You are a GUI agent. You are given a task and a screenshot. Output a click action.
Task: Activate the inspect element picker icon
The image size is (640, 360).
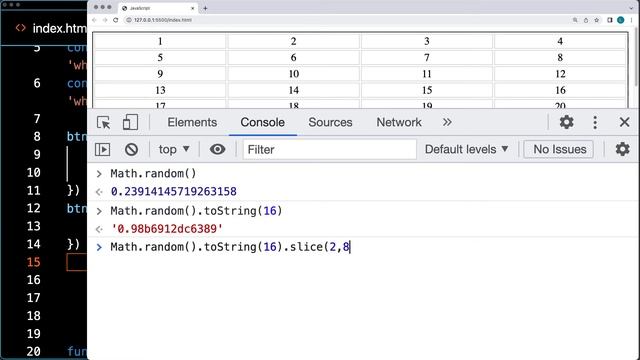(103, 122)
